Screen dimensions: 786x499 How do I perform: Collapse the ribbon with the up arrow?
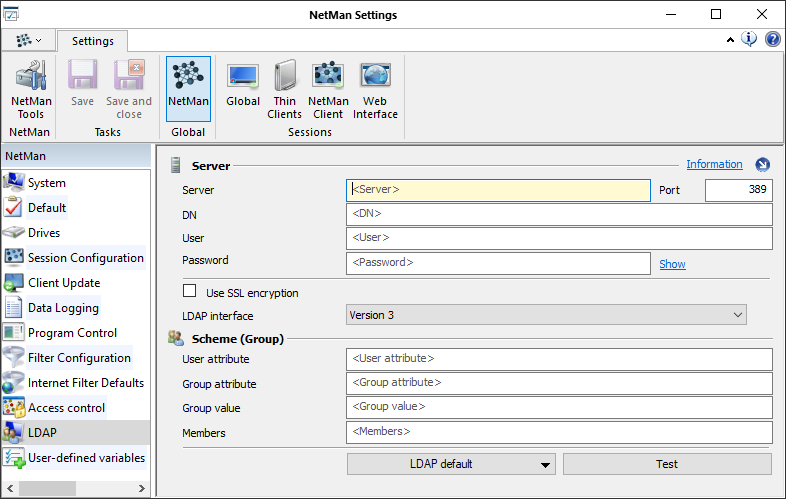(731, 40)
